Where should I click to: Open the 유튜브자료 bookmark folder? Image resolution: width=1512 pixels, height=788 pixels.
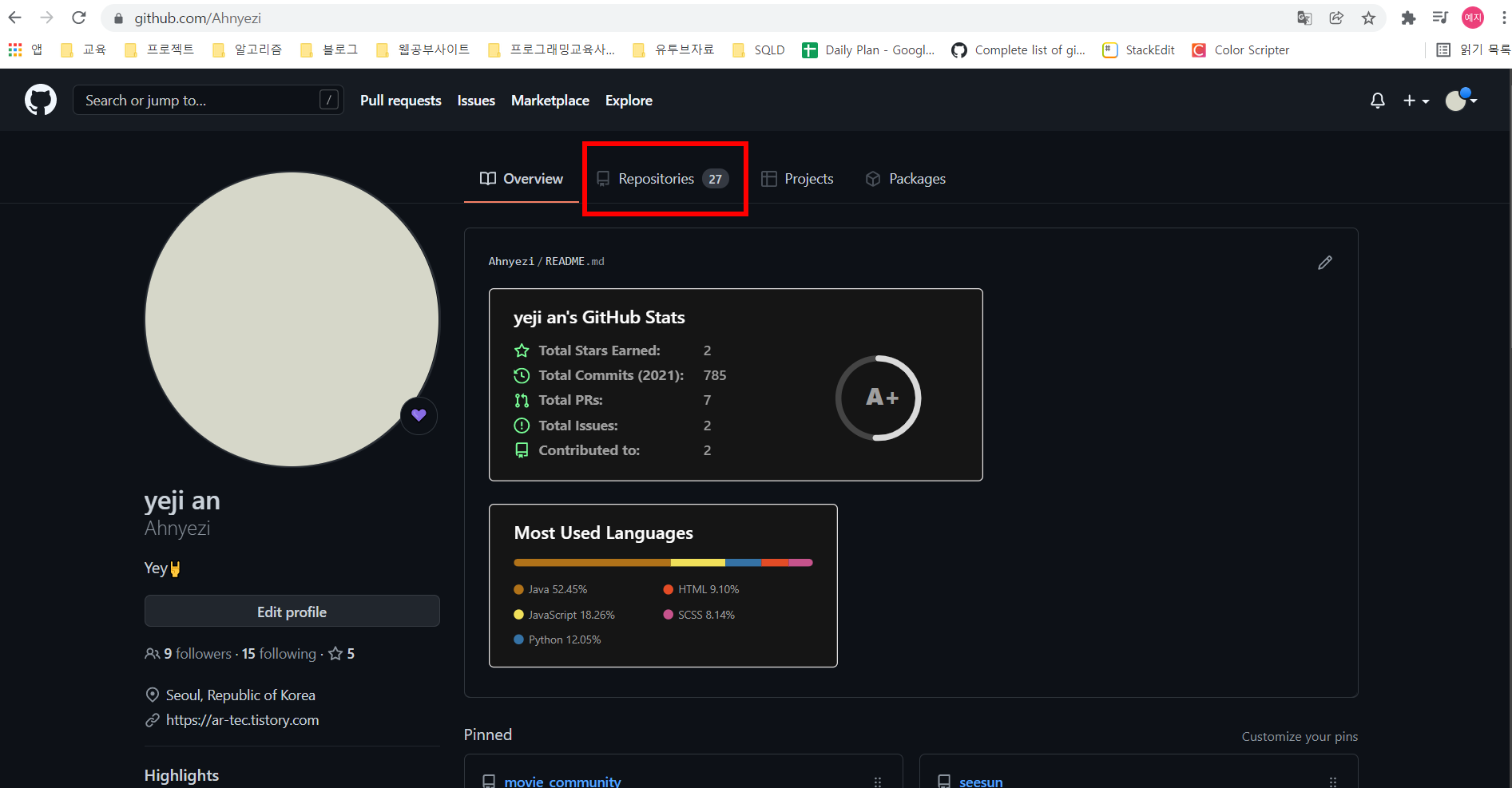click(x=673, y=49)
